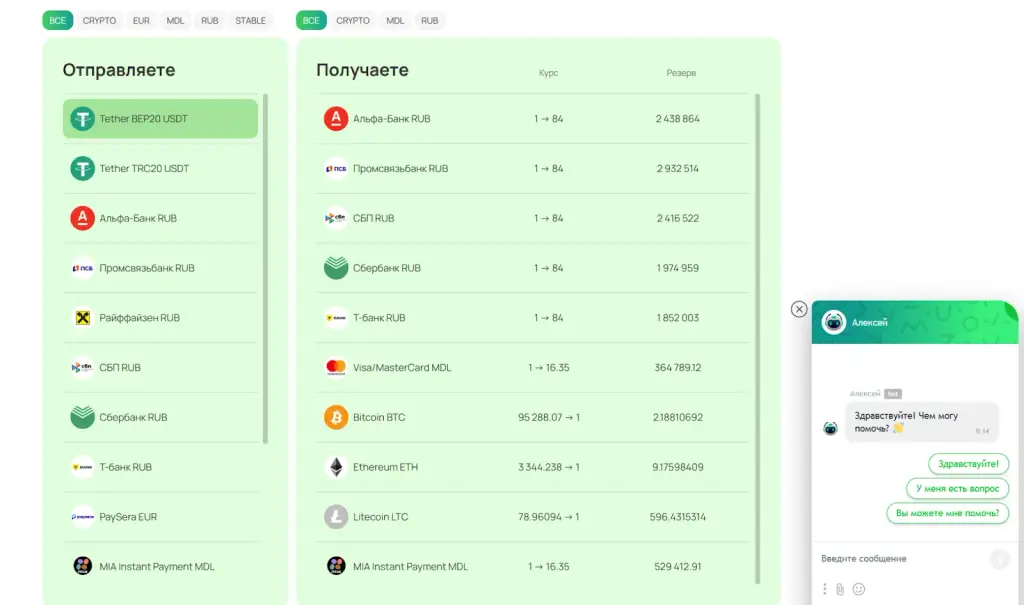Click the Альфа-Банк reserve 2 438 864
Viewport: 1024px width, 605px height.
point(678,119)
